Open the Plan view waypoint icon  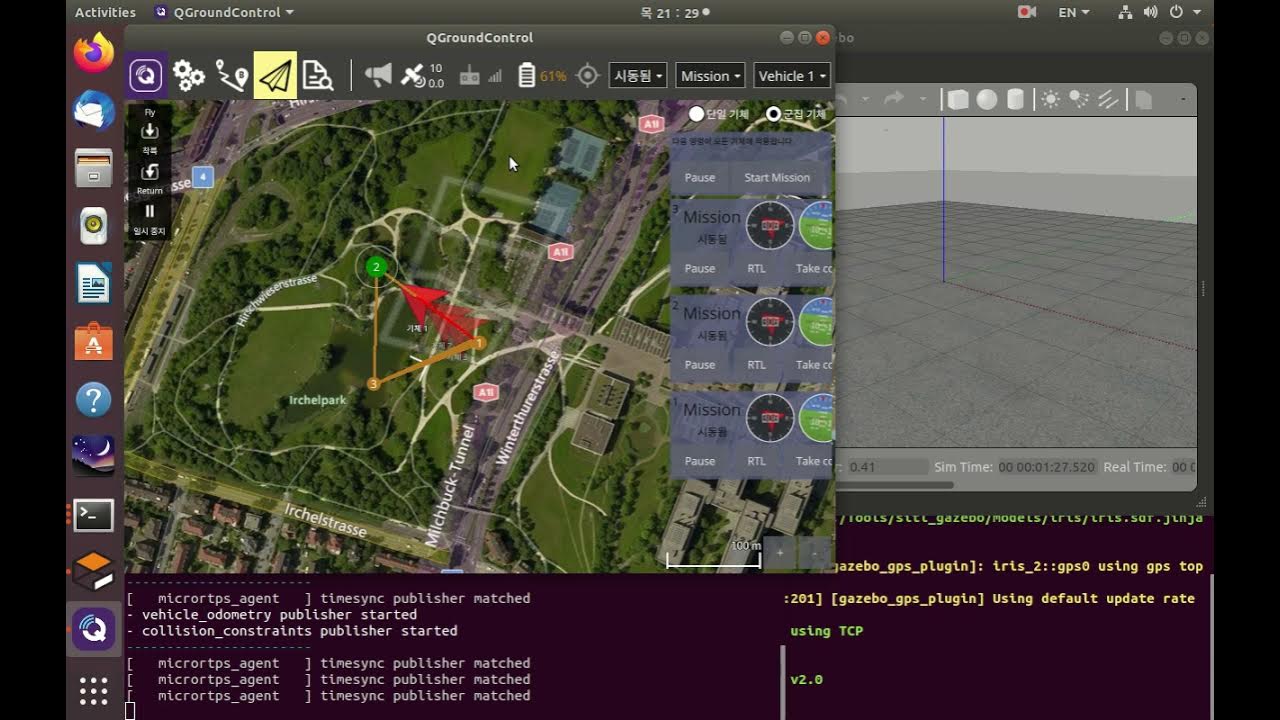[232, 75]
